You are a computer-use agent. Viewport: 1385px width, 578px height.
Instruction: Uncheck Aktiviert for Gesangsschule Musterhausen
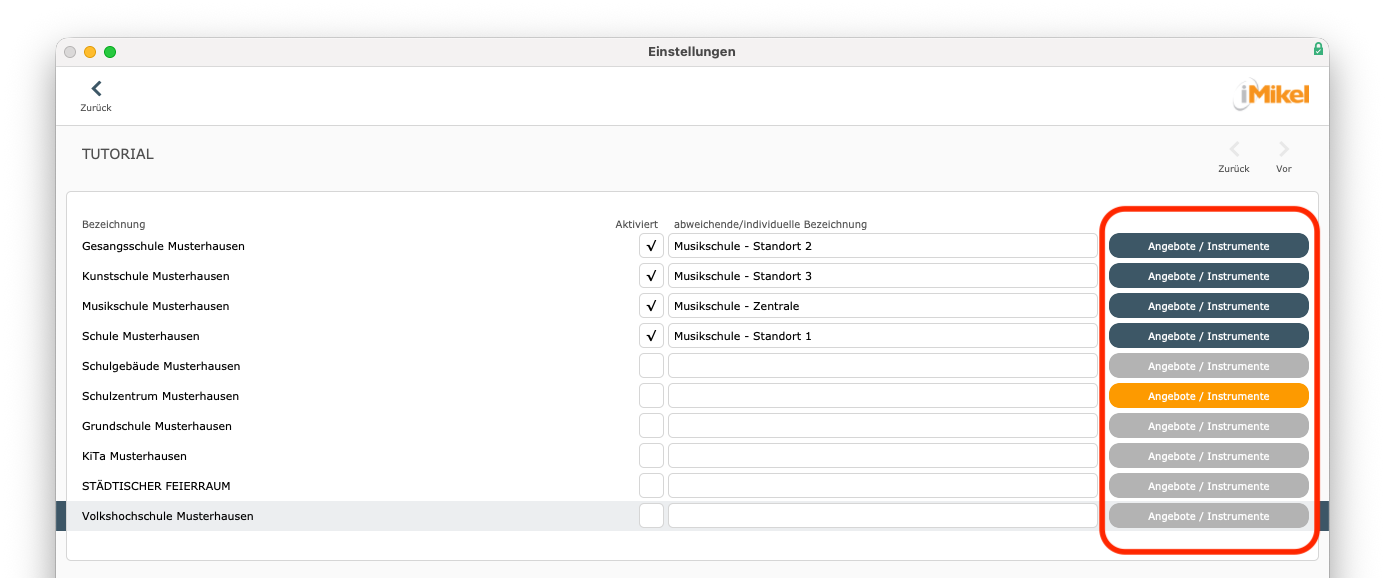tap(651, 246)
